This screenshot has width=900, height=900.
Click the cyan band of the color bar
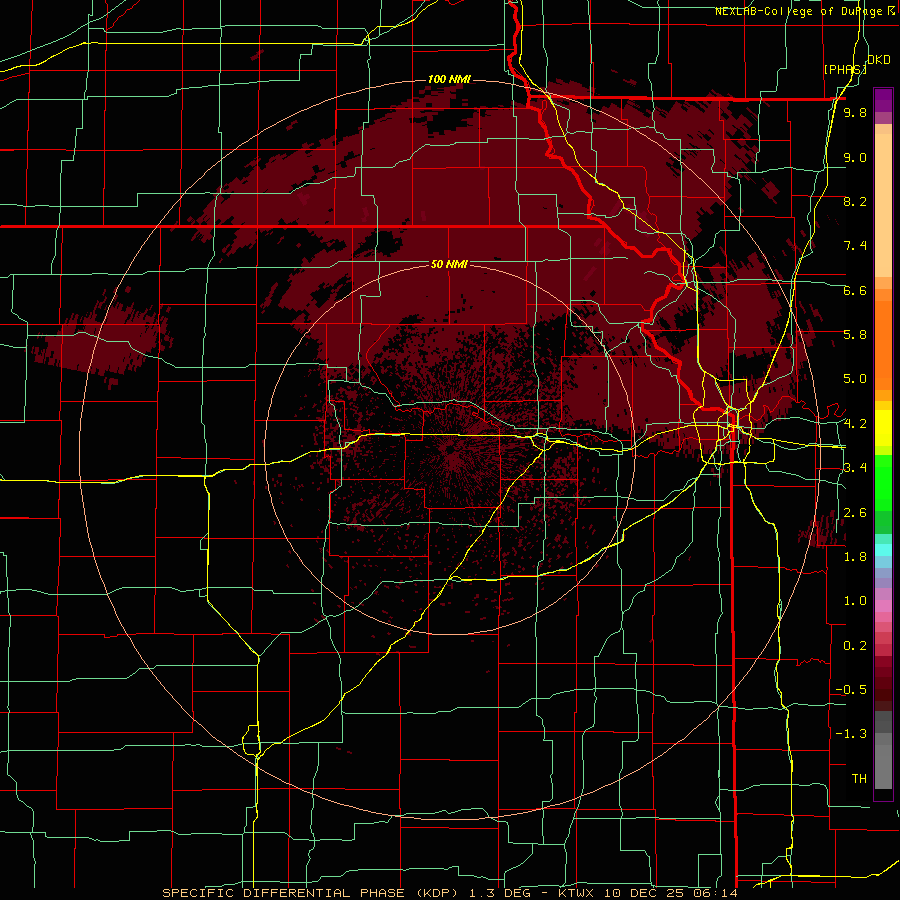click(x=883, y=550)
